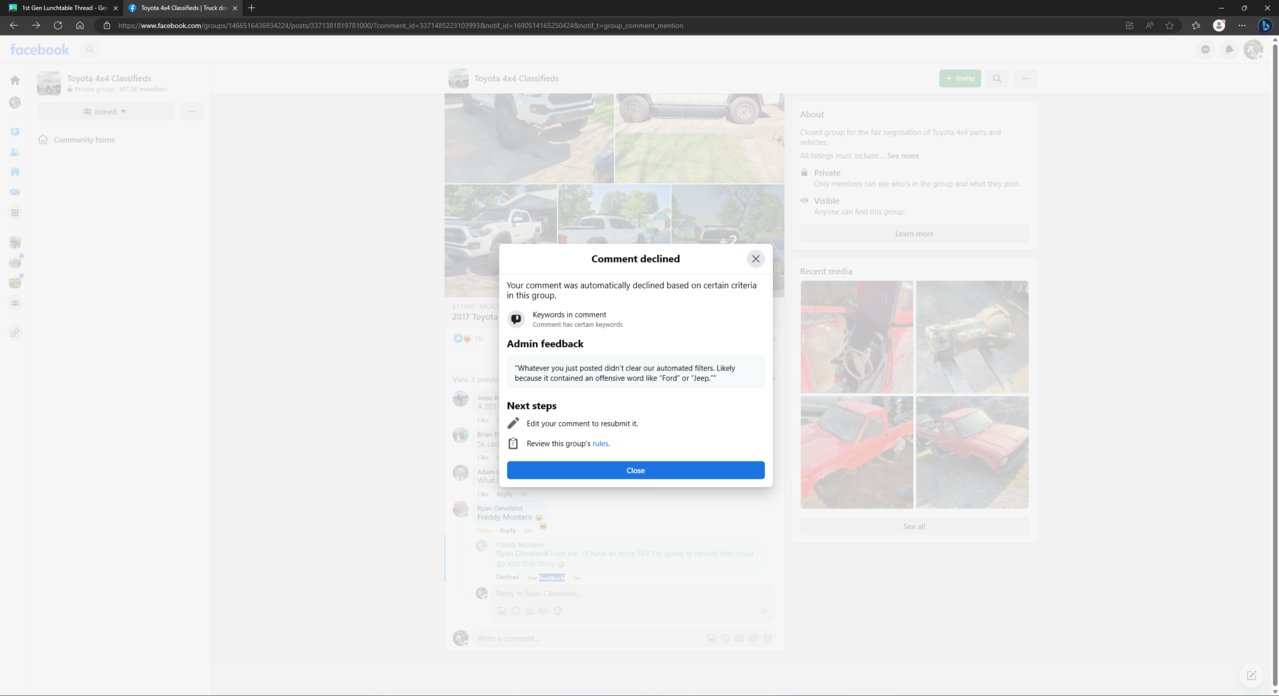This screenshot has height=696, width=1279.
Task: Click the Invite button
Action: [x=960, y=78]
